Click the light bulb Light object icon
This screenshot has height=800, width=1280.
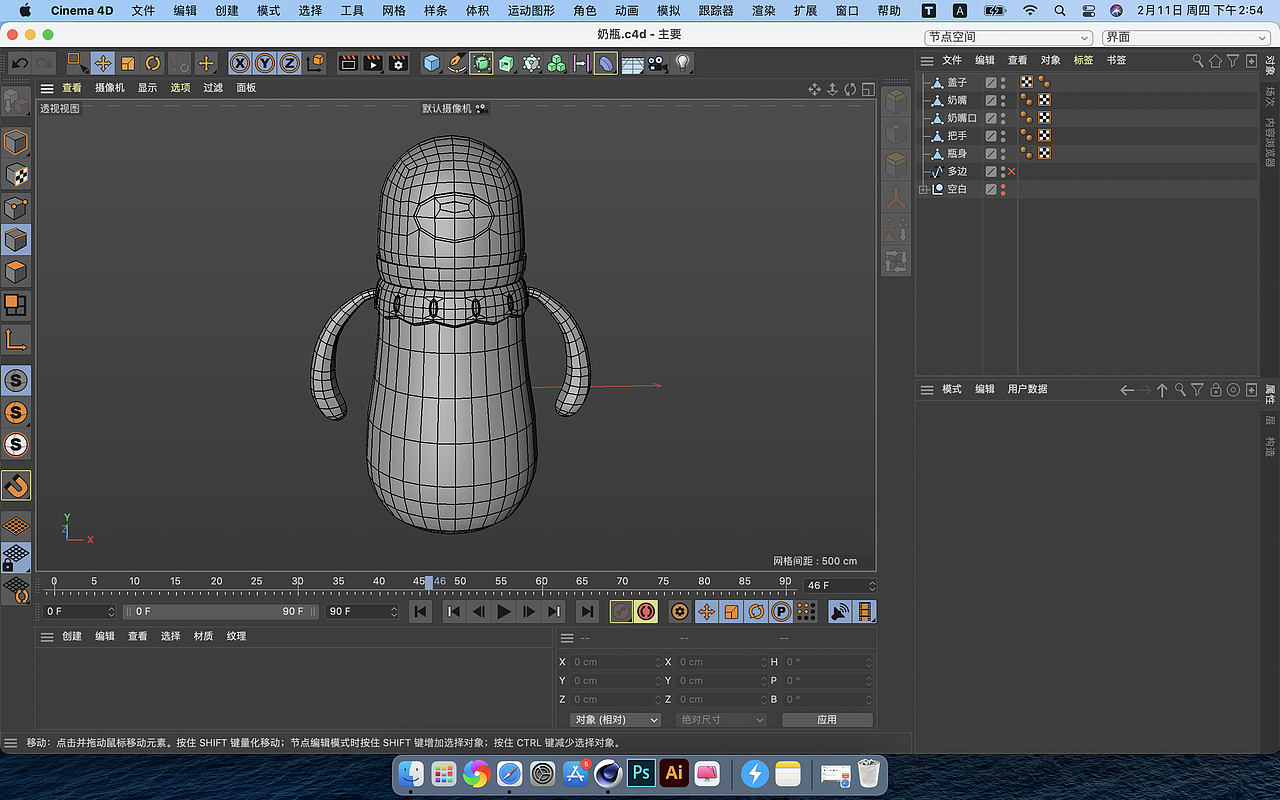tap(683, 63)
